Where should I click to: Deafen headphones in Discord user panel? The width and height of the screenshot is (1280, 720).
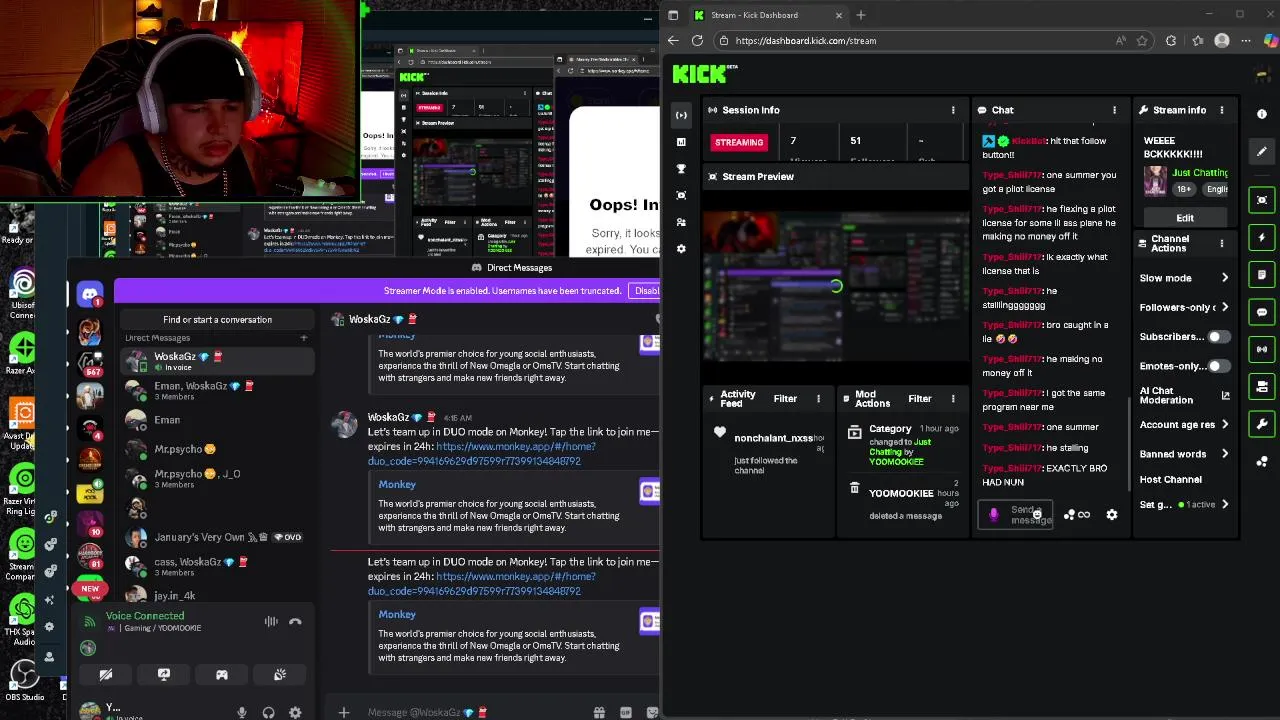click(268, 713)
